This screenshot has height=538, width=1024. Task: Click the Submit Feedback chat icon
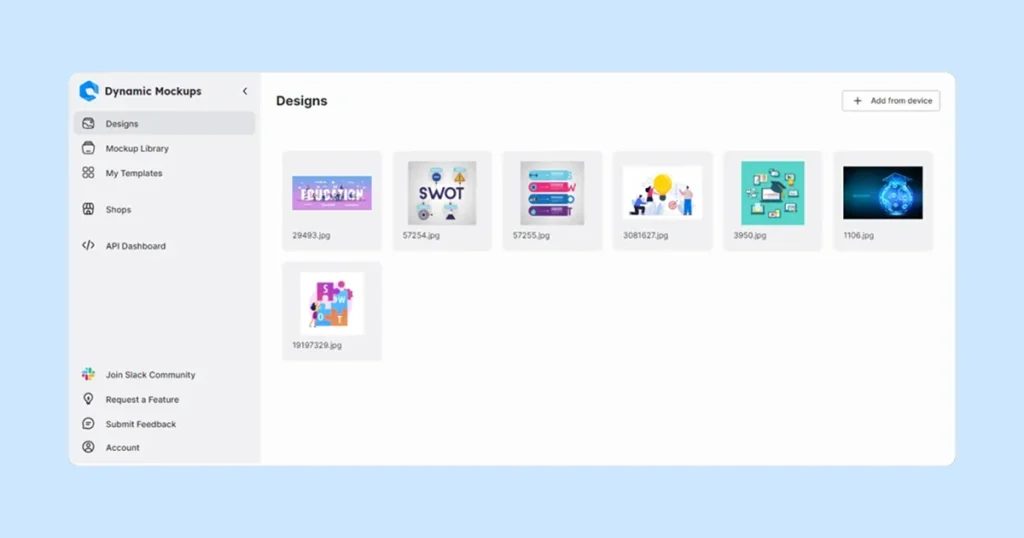pyautogui.click(x=88, y=424)
